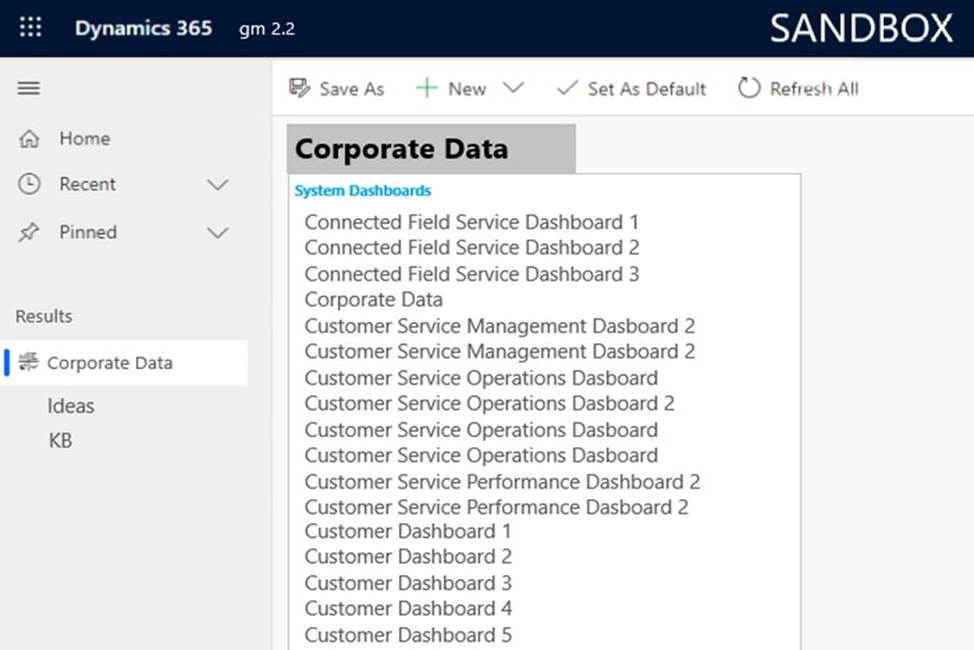Select Connected Field Service Dashboard 1

tap(471, 222)
